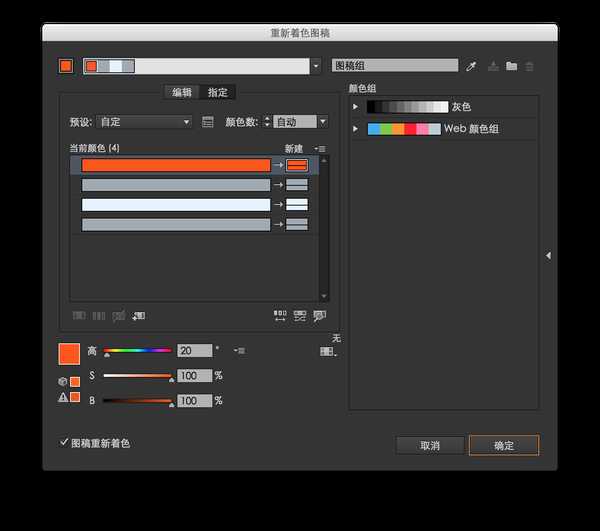Click the out-of-gamut warning triangle icon
600x531 pixels.
pos(63,397)
